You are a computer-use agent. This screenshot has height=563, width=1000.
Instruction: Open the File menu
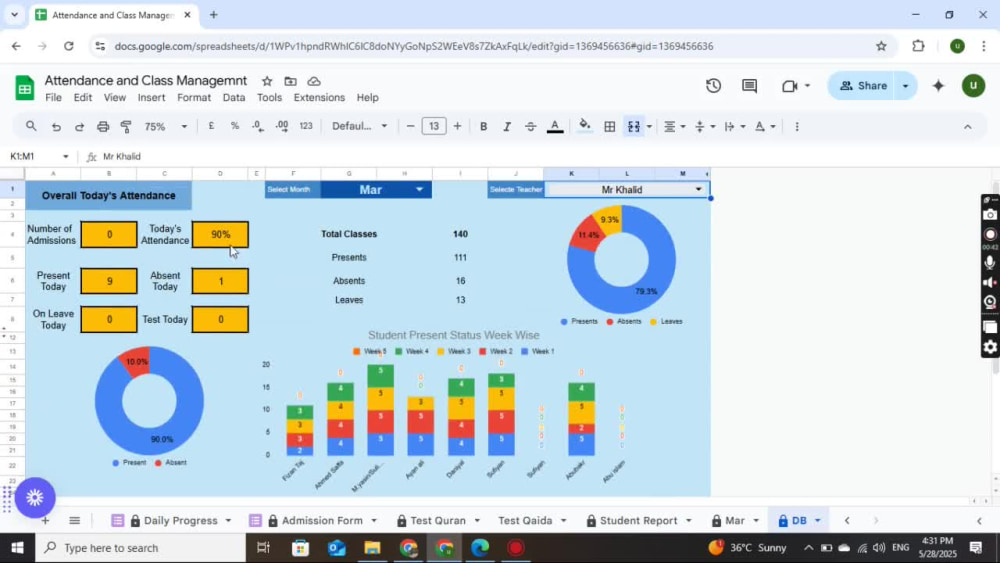[x=54, y=98]
